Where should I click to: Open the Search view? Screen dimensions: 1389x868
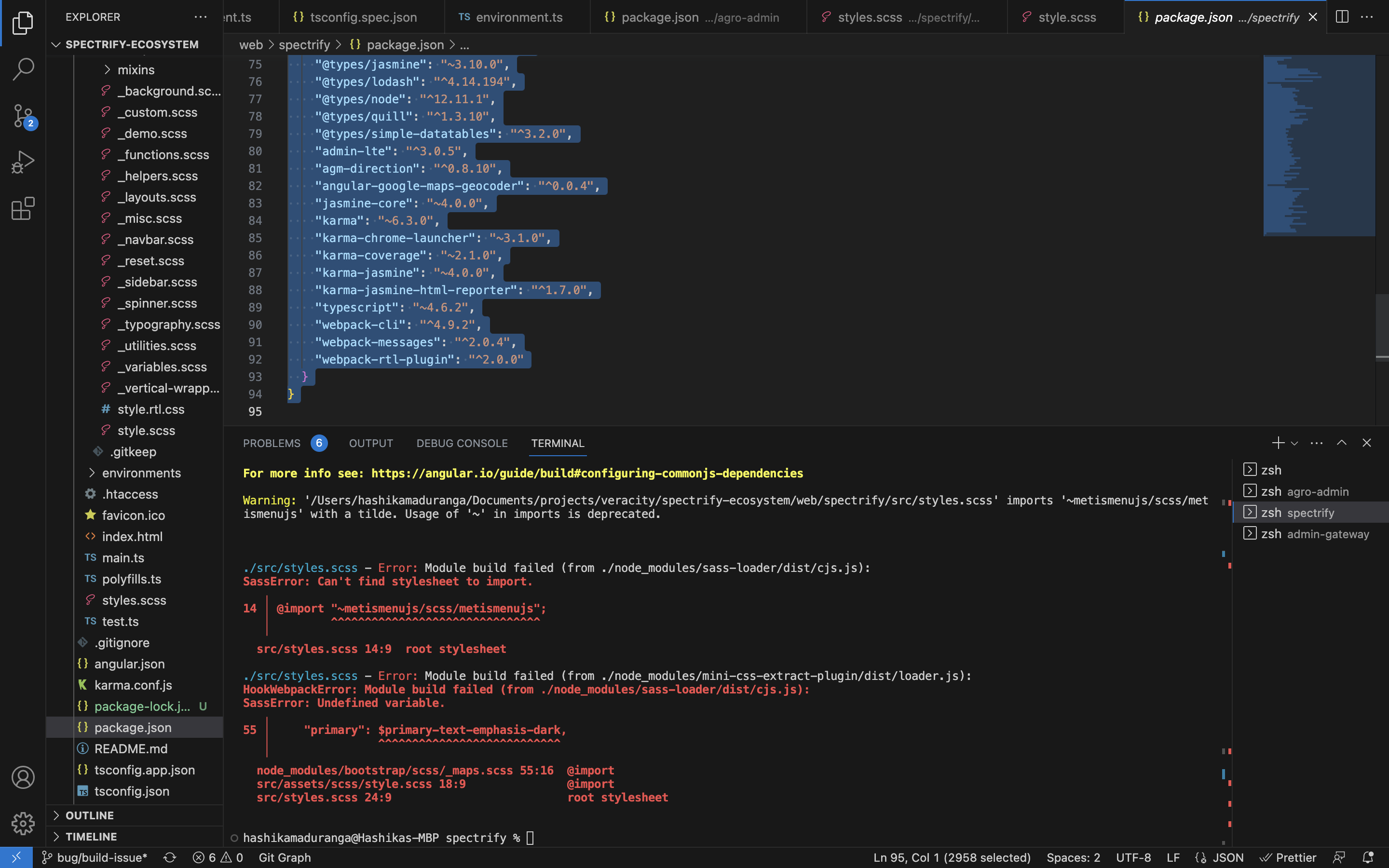pyautogui.click(x=23, y=69)
